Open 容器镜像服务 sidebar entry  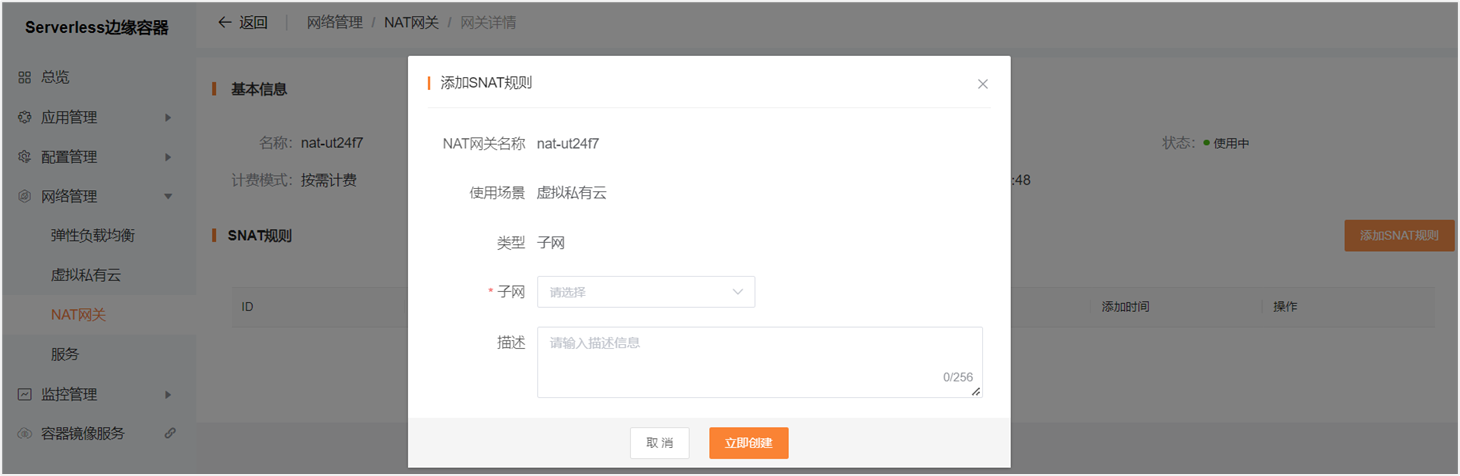pyautogui.click(x=83, y=434)
